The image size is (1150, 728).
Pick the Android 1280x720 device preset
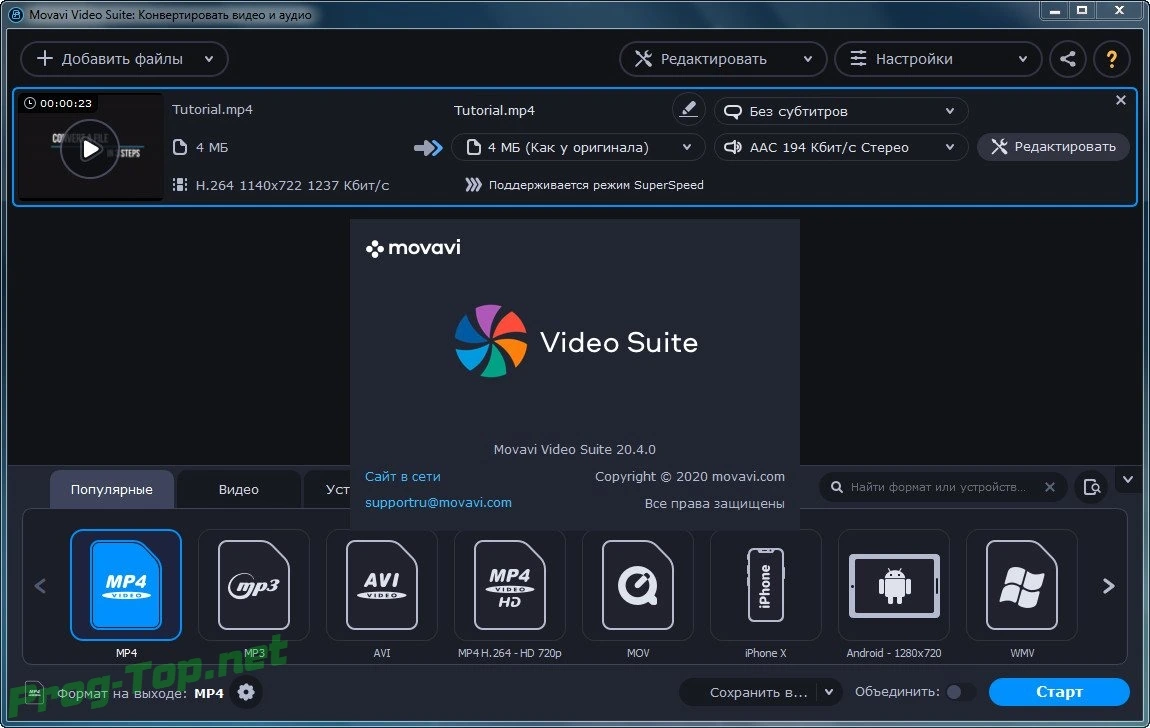coord(893,584)
